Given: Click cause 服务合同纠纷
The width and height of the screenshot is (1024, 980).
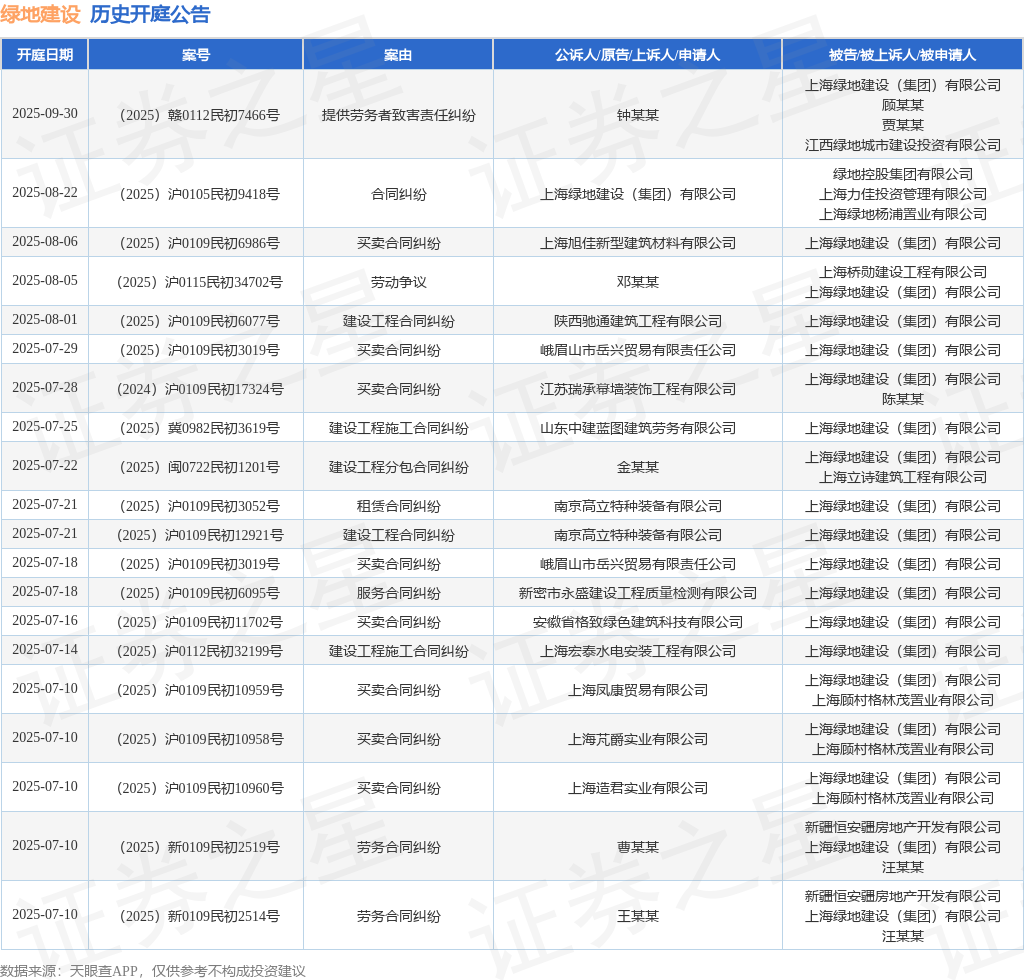Looking at the screenshot, I should [x=398, y=593].
